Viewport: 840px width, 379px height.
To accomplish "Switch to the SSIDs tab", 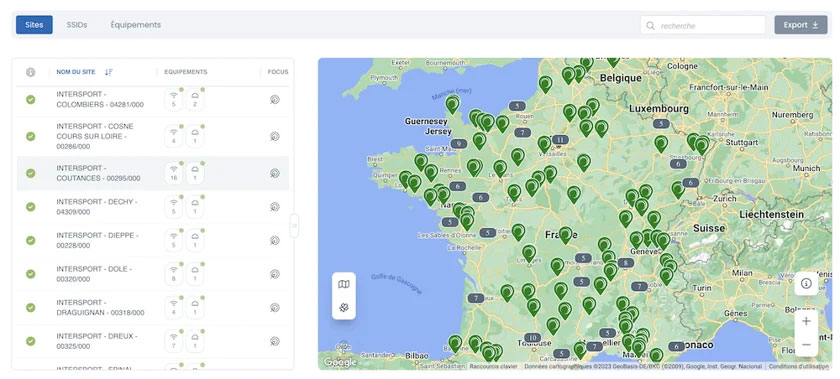I will pos(77,25).
